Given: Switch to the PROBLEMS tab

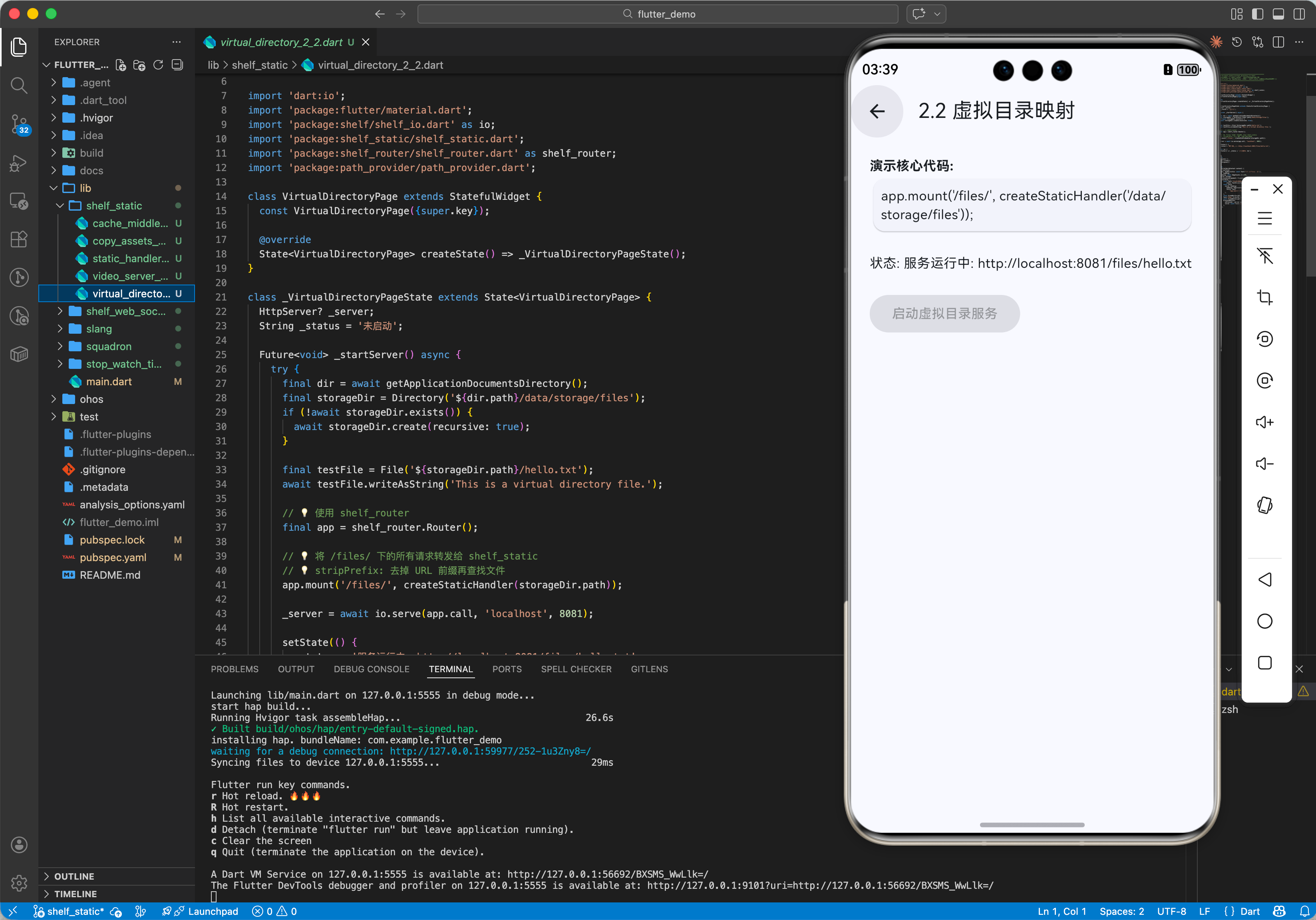Looking at the screenshot, I should [235, 669].
